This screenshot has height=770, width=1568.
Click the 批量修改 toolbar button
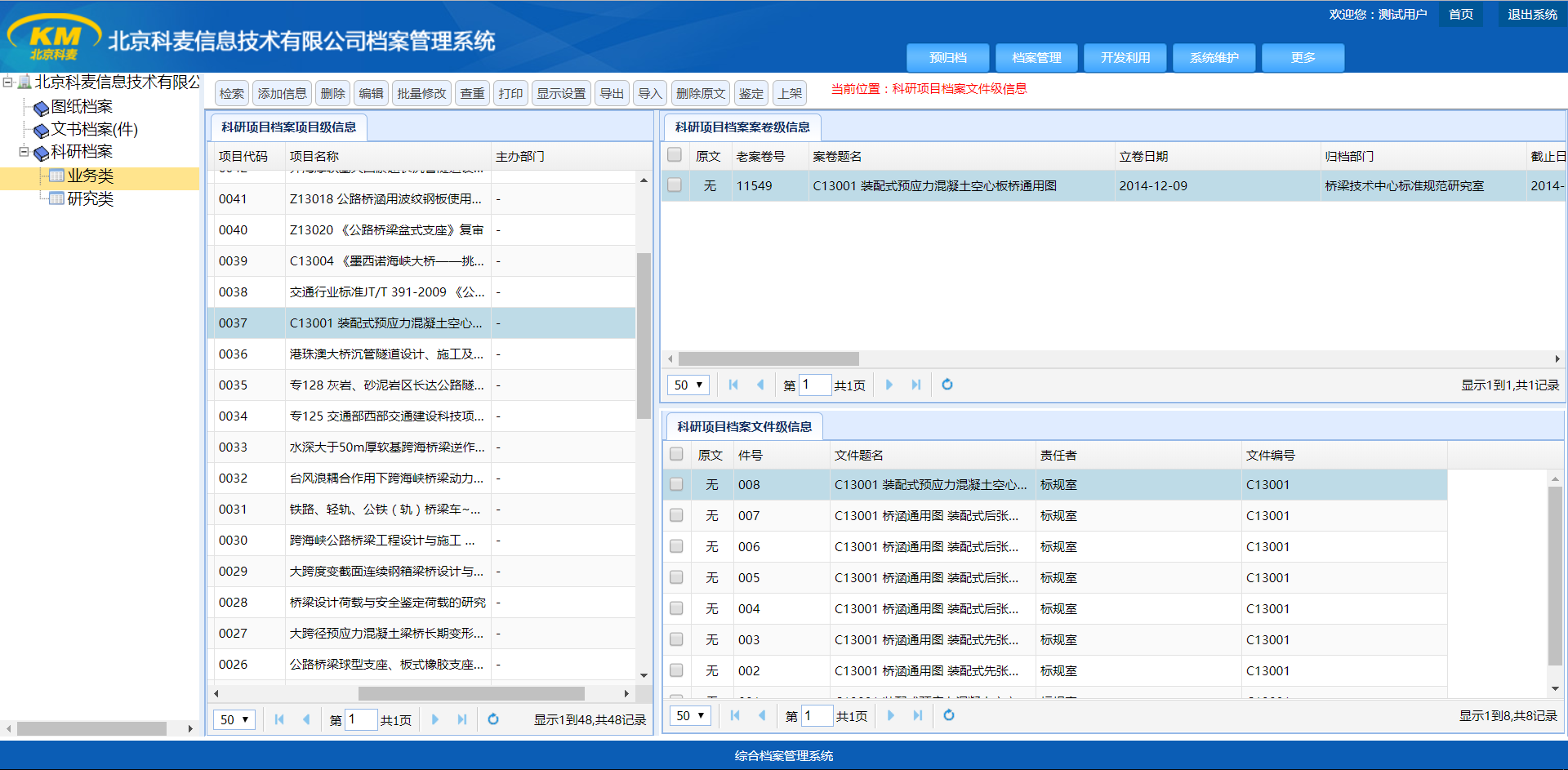tap(421, 93)
